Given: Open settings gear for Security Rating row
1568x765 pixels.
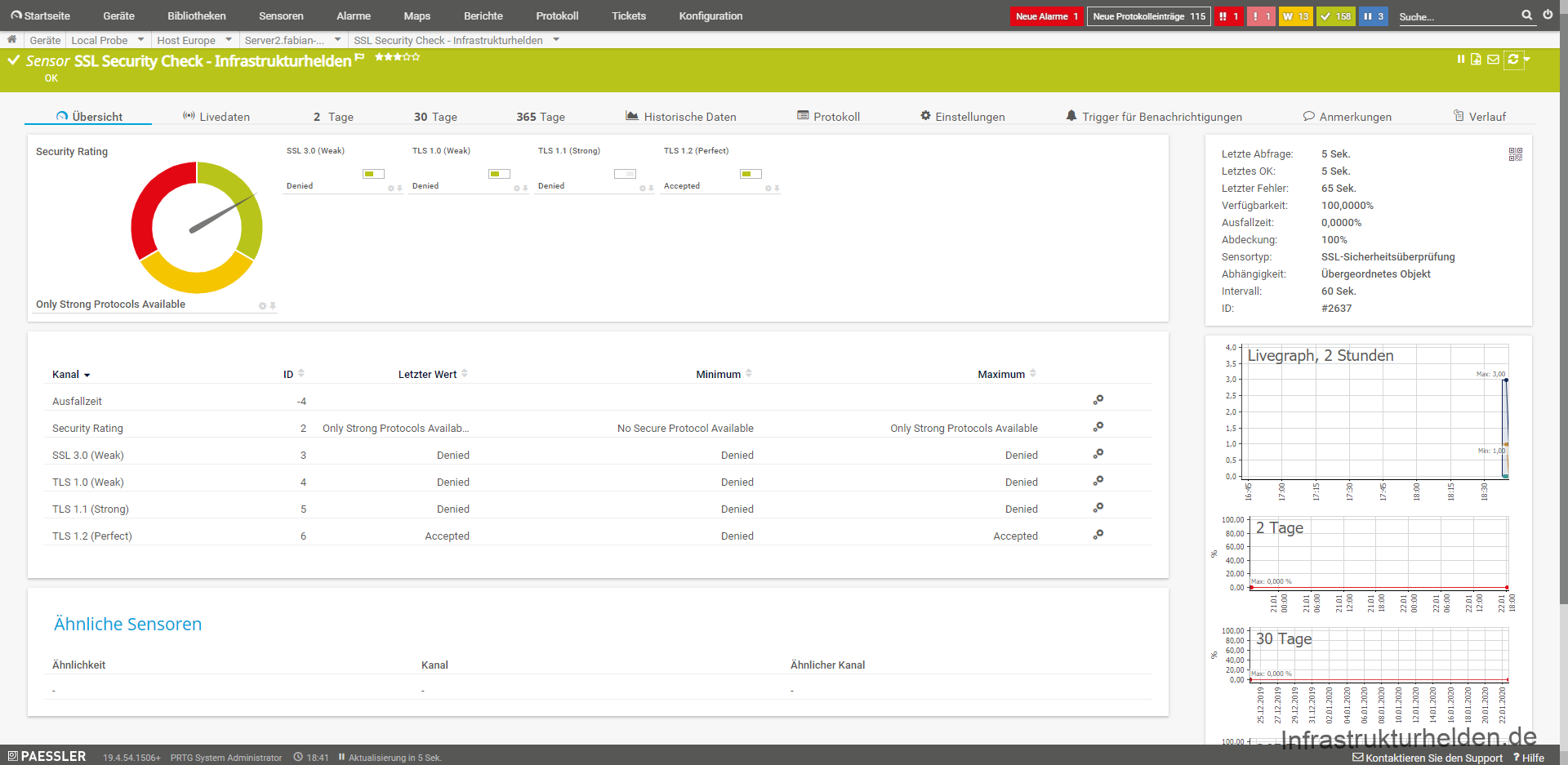Looking at the screenshot, I should [1098, 427].
